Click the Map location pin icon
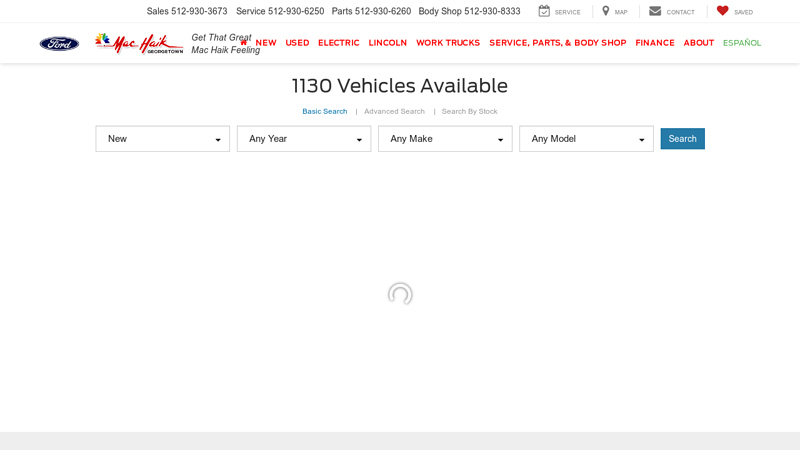The height and width of the screenshot is (450, 800). pyautogui.click(x=606, y=11)
